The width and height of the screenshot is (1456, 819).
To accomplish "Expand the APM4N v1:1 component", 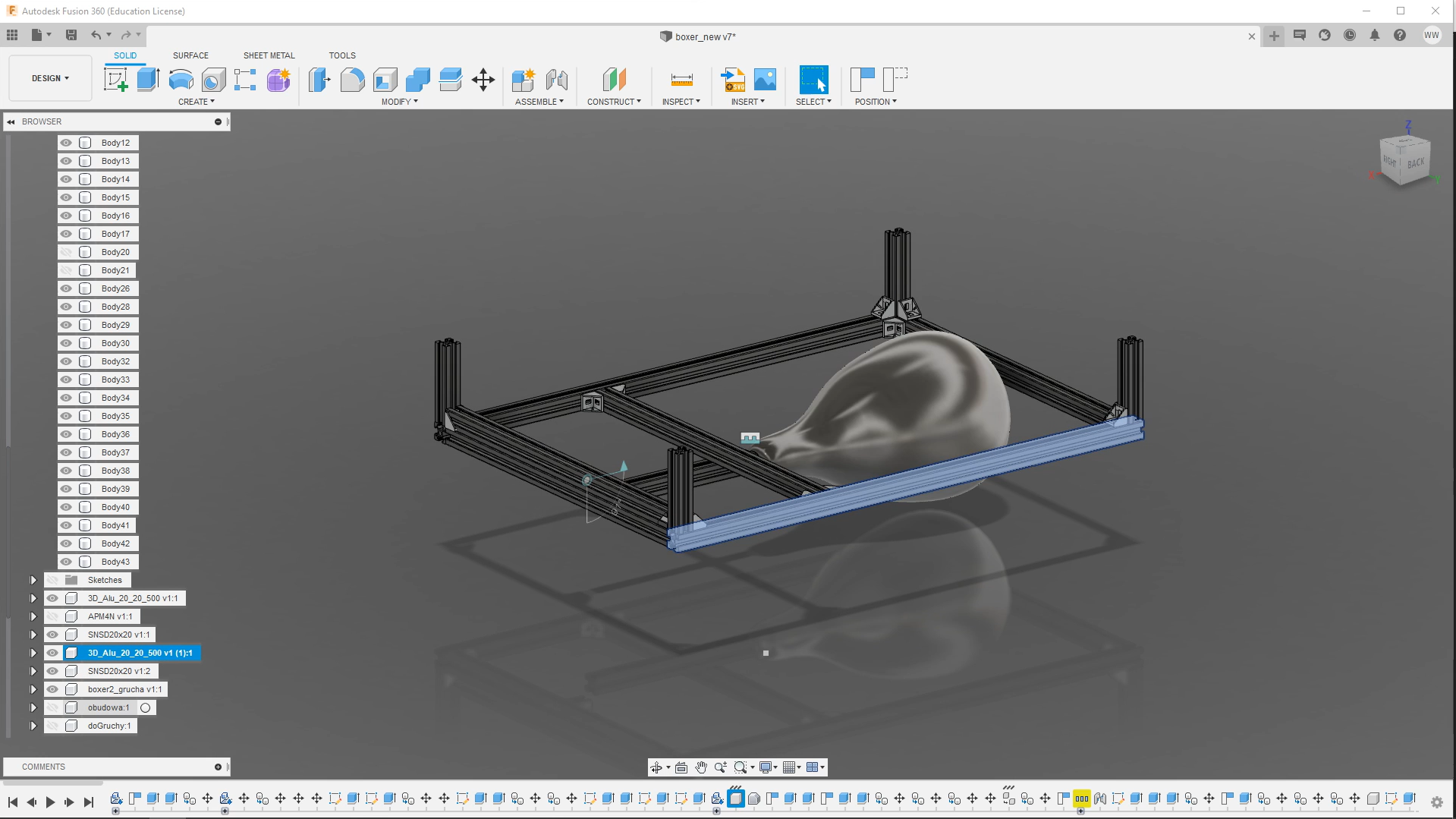I will 33,616.
